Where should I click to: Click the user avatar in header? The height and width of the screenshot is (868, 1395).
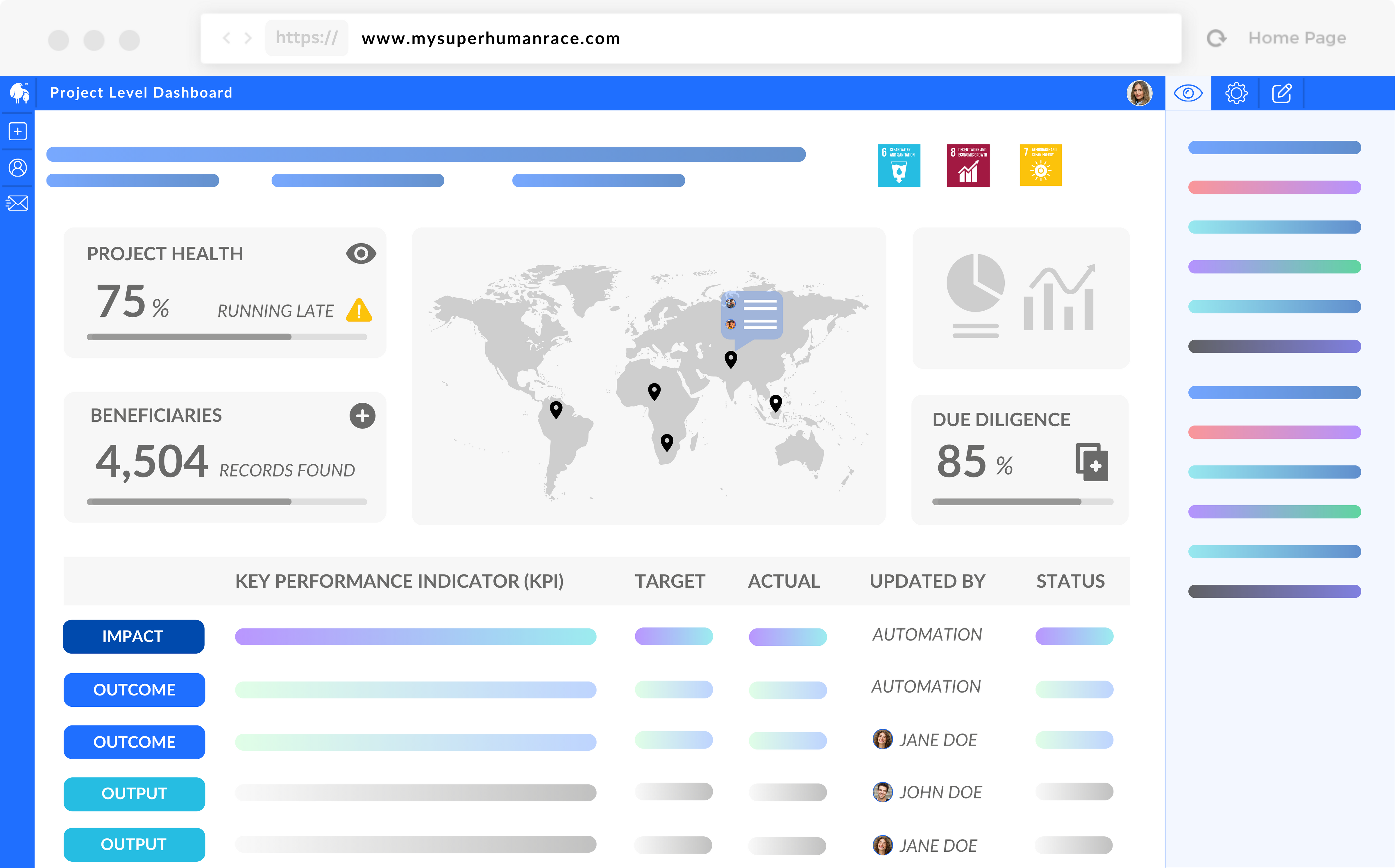(1139, 93)
